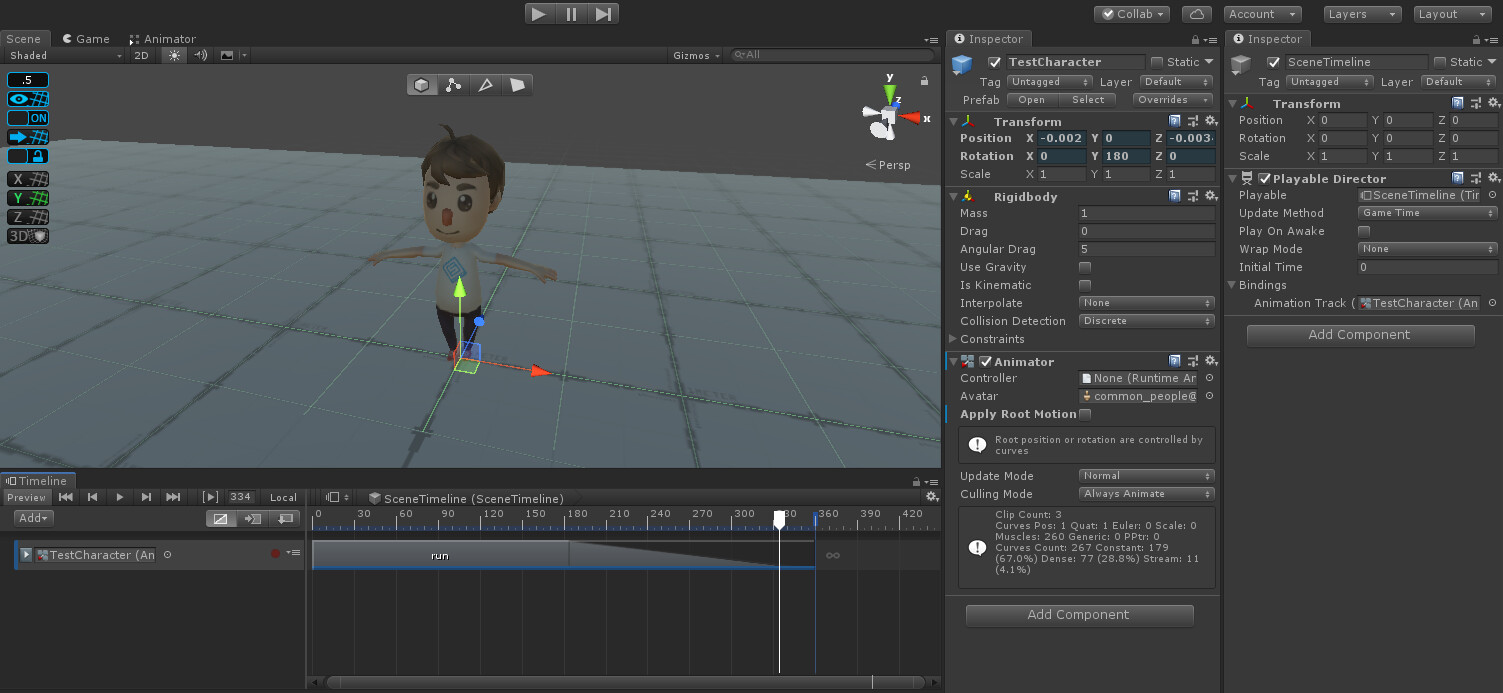Enable recording on the TestCharacter timeline track
Image resolution: width=1503 pixels, height=693 pixels.
pyautogui.click(x=275, y=554)
